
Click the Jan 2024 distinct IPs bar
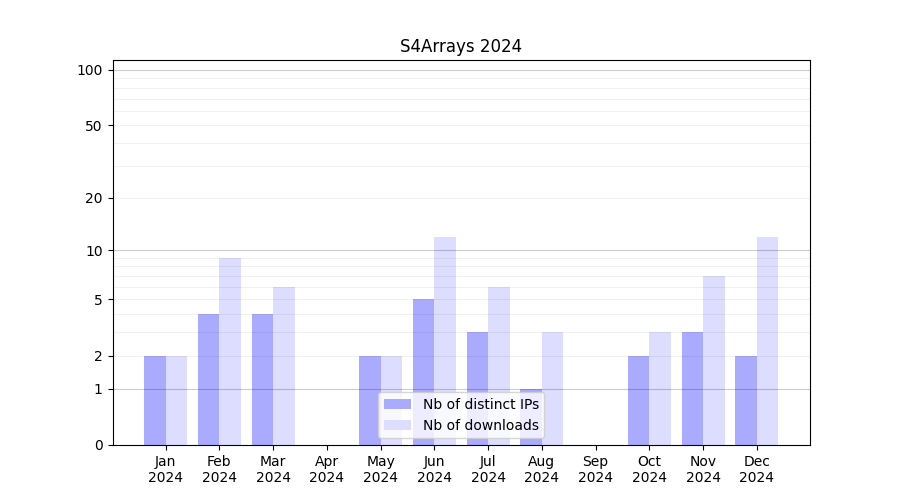(x=155, y=400)
